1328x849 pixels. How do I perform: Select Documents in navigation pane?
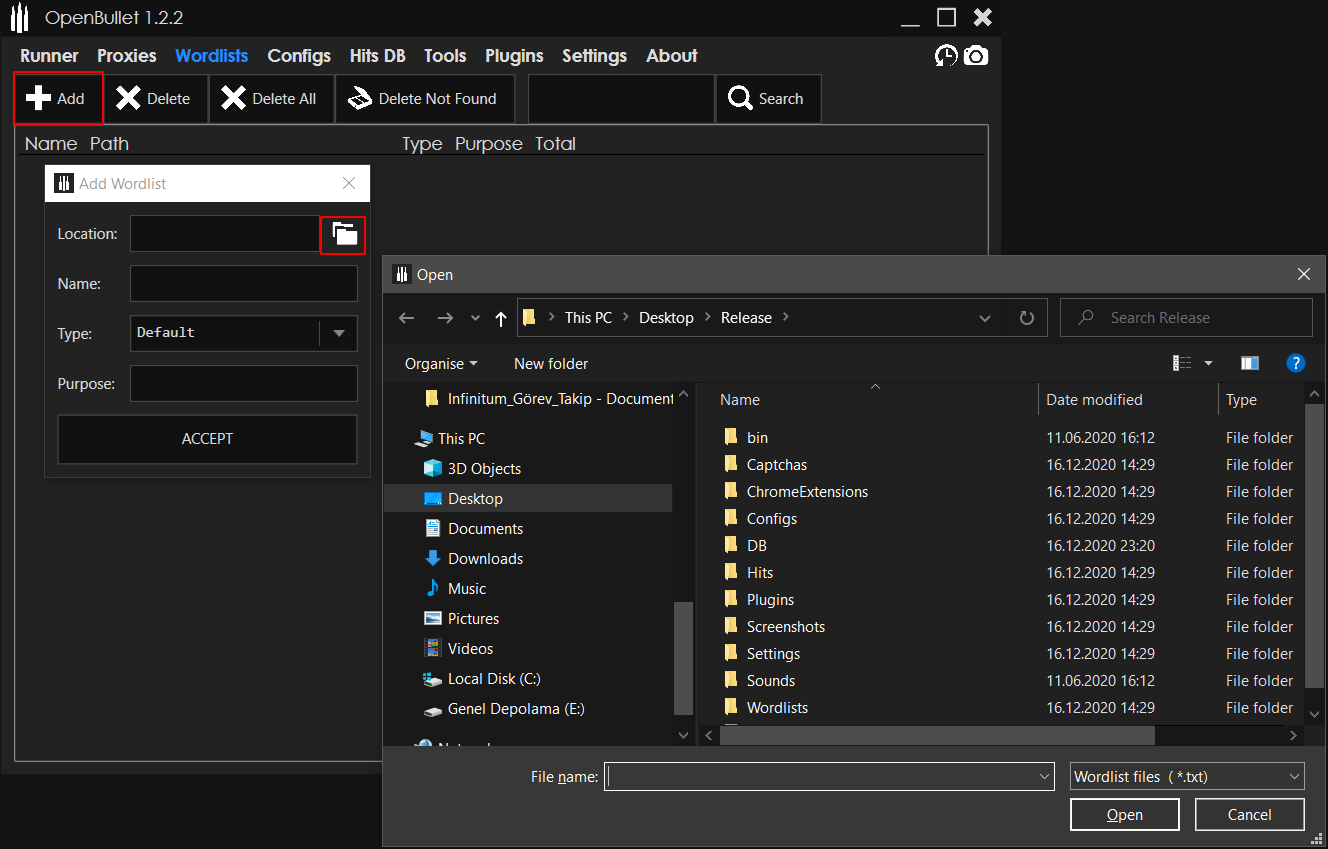coord(485,529)
